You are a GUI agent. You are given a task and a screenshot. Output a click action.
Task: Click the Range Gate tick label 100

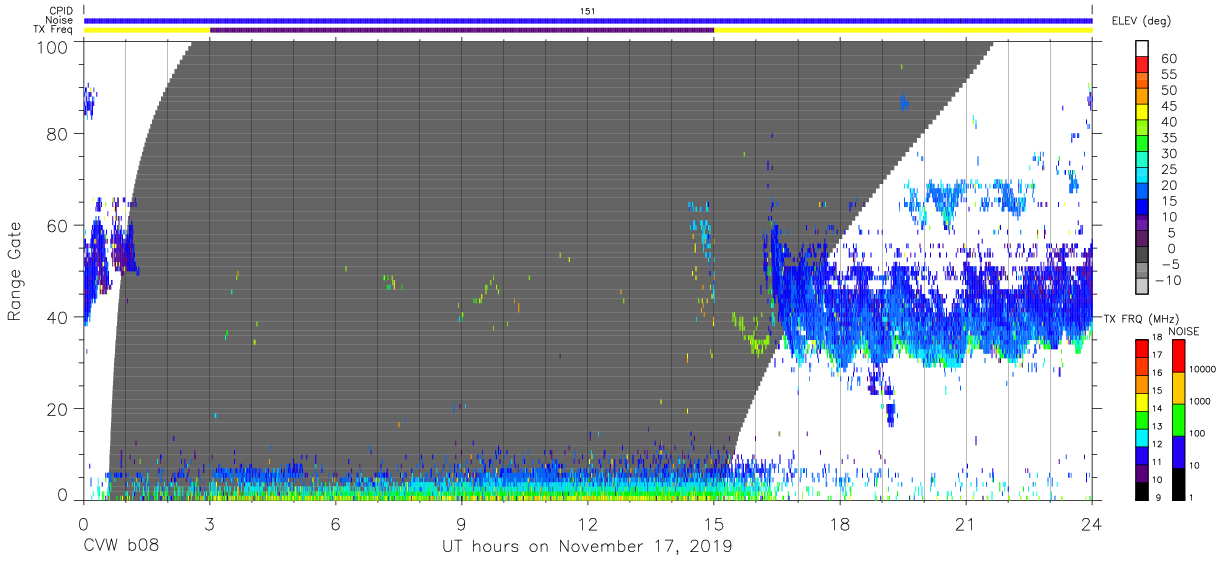(52, 47)
